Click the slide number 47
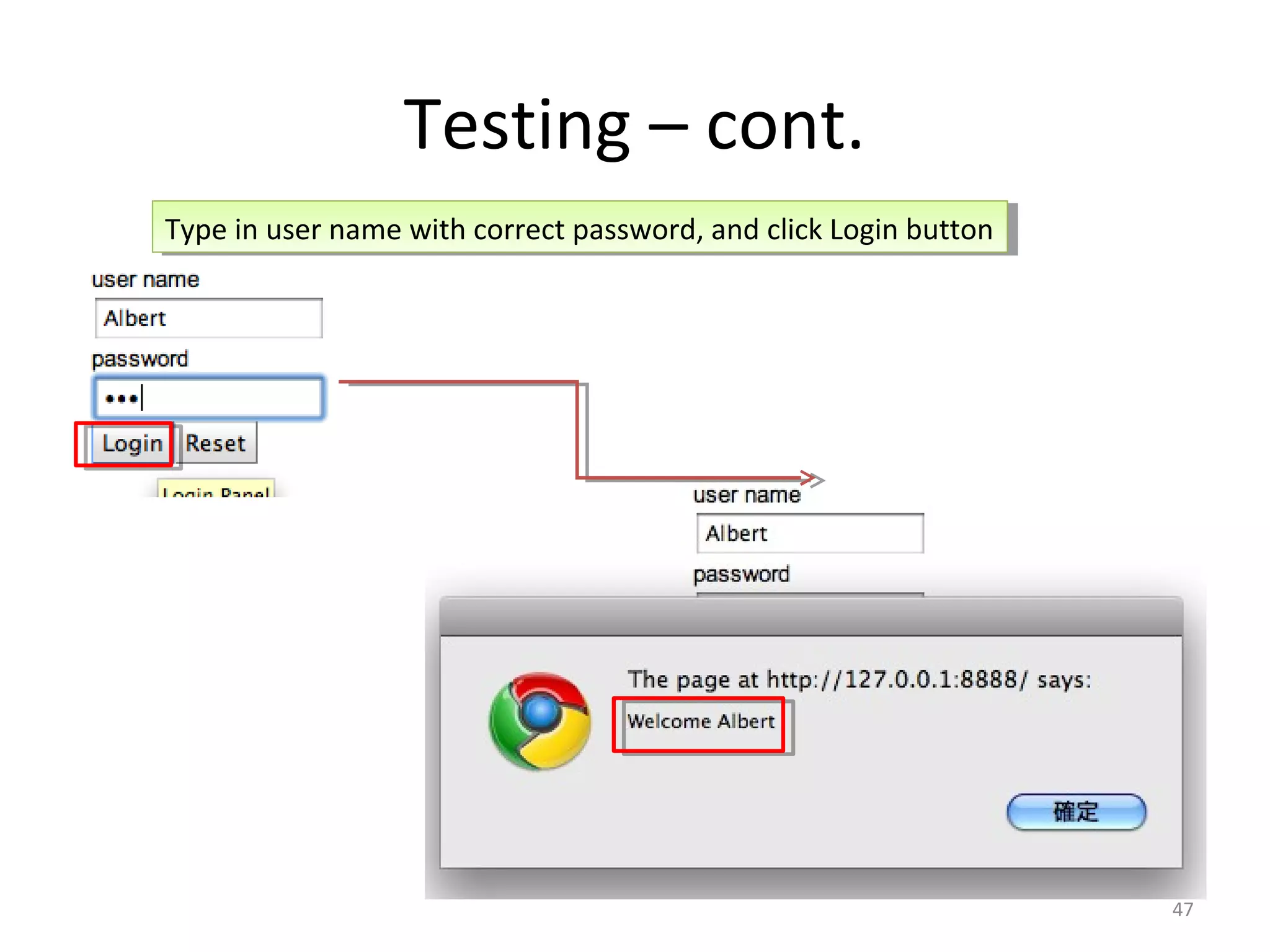 click(1183, 909)
